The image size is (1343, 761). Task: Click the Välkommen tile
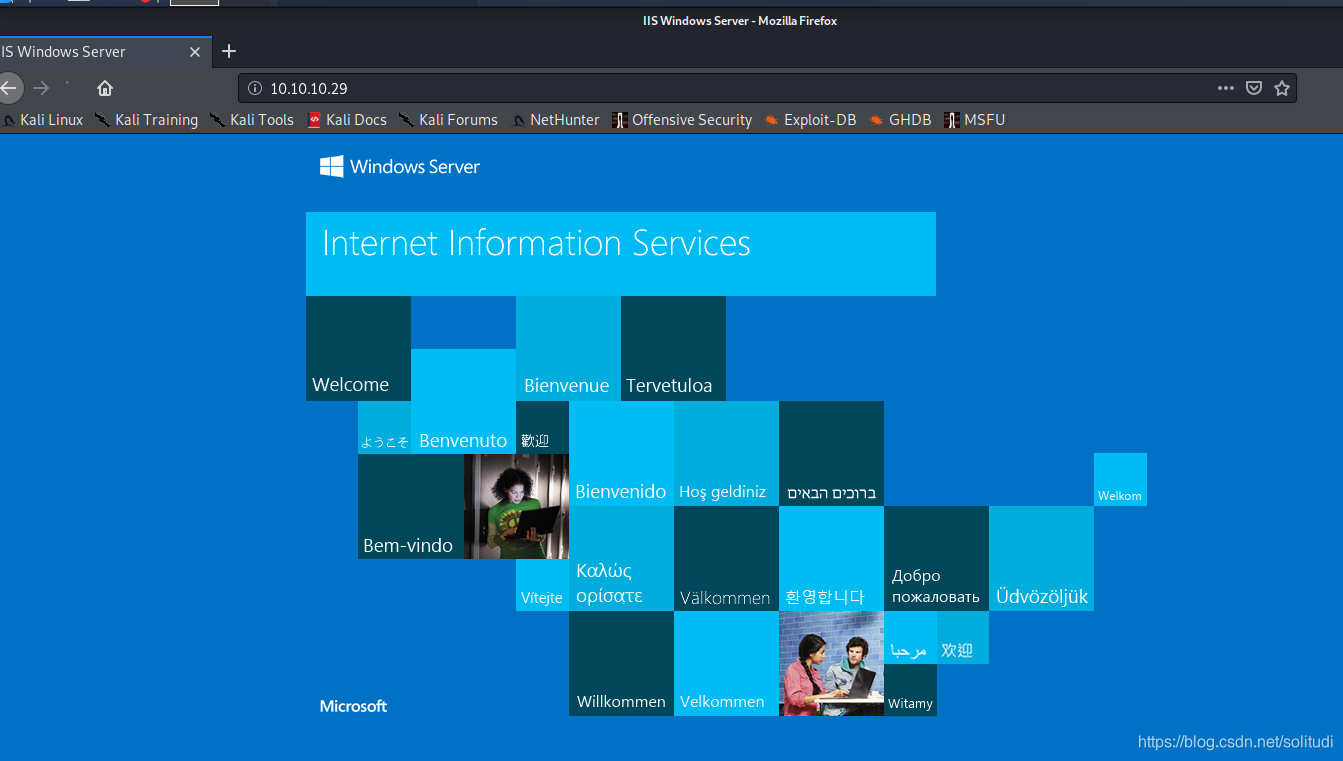click(726, 558)
